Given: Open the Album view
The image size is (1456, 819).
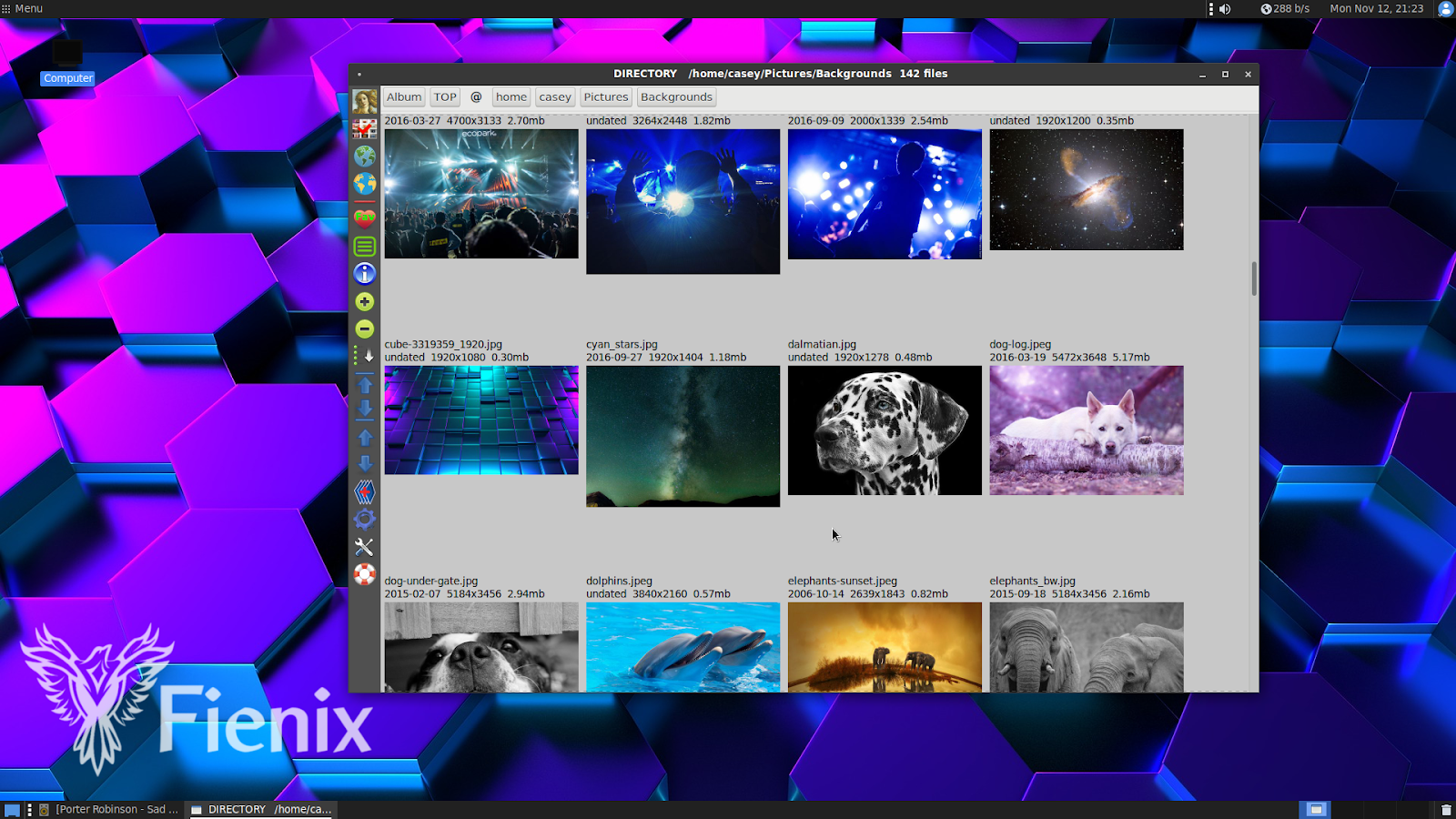Looking at the screenshot, I should coord(403,96).
